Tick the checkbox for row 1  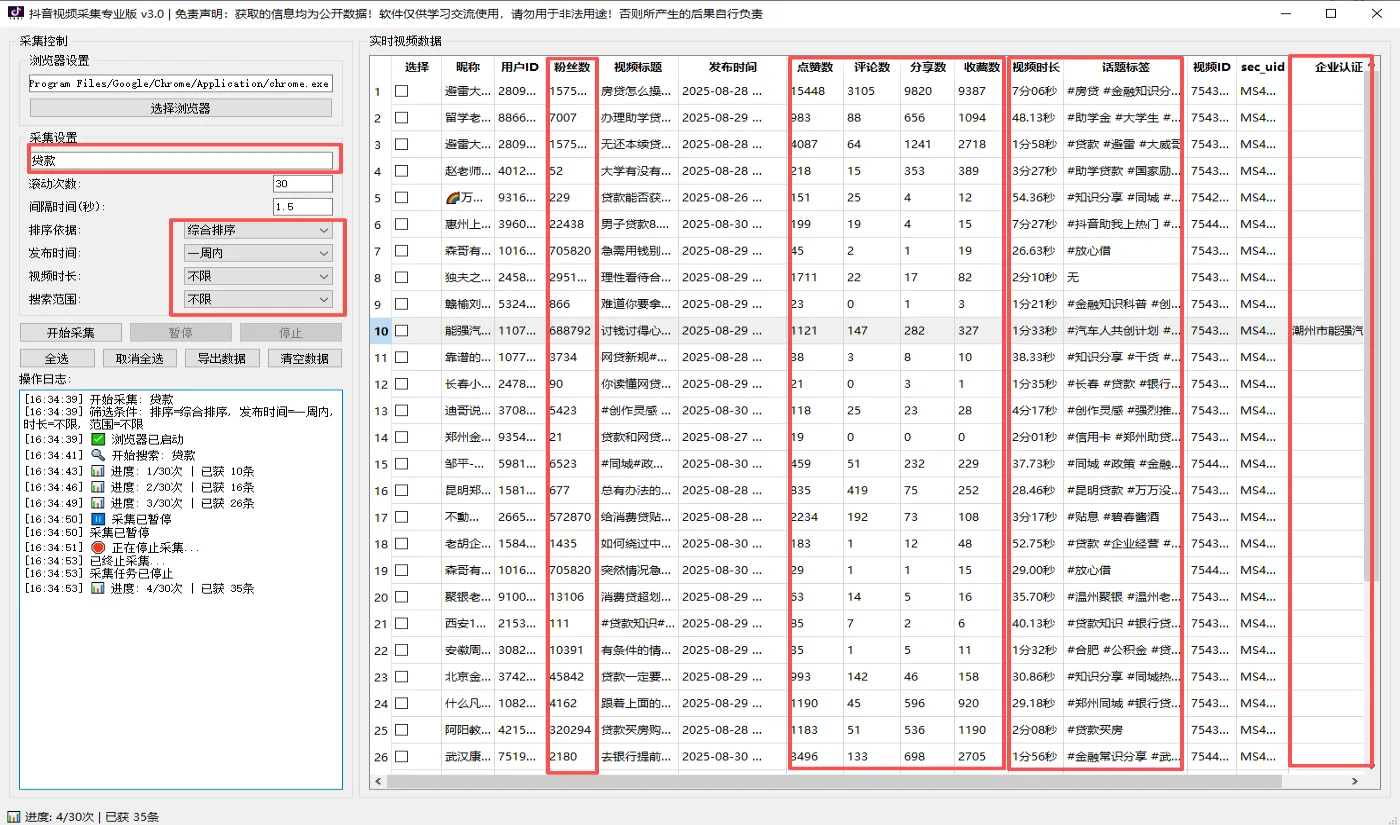(x=401, y=91)
